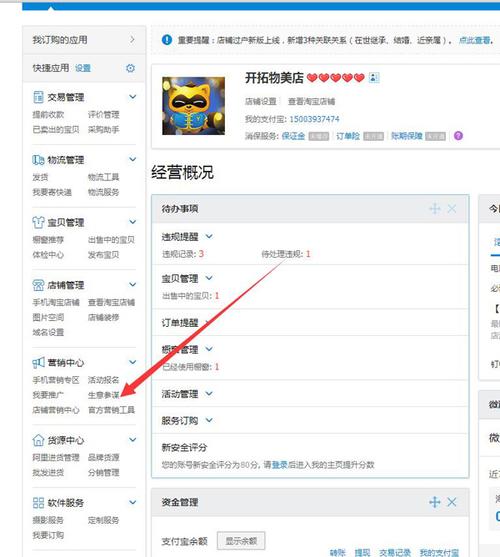This screenshot has width=500, height=557.
Task: Close the 资金管理 panel
Action: [452, 502]
